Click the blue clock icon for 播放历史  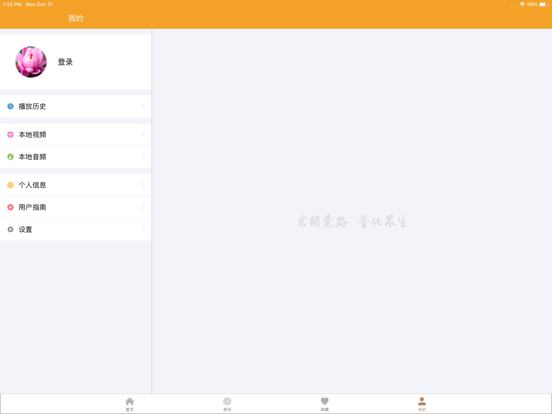11,106
